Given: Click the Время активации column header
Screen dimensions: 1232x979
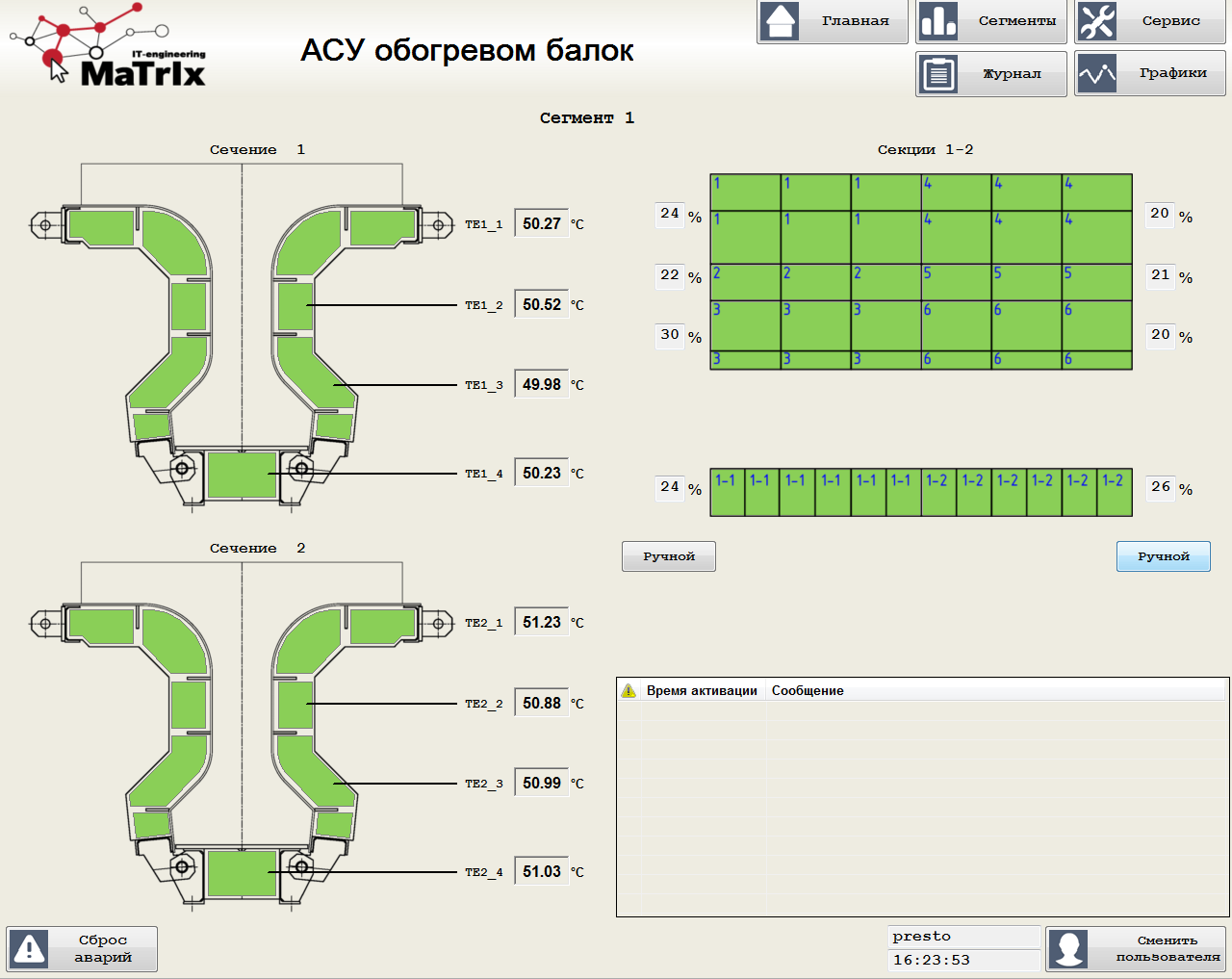Looking at the screenshot, I should [x=702, y=690].
